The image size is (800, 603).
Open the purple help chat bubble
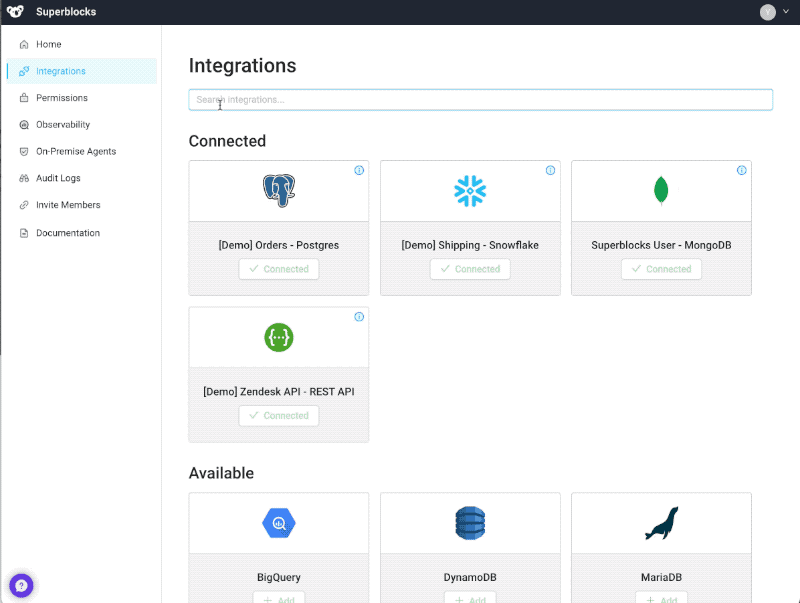pyautogui.click(x=21, y=585)
